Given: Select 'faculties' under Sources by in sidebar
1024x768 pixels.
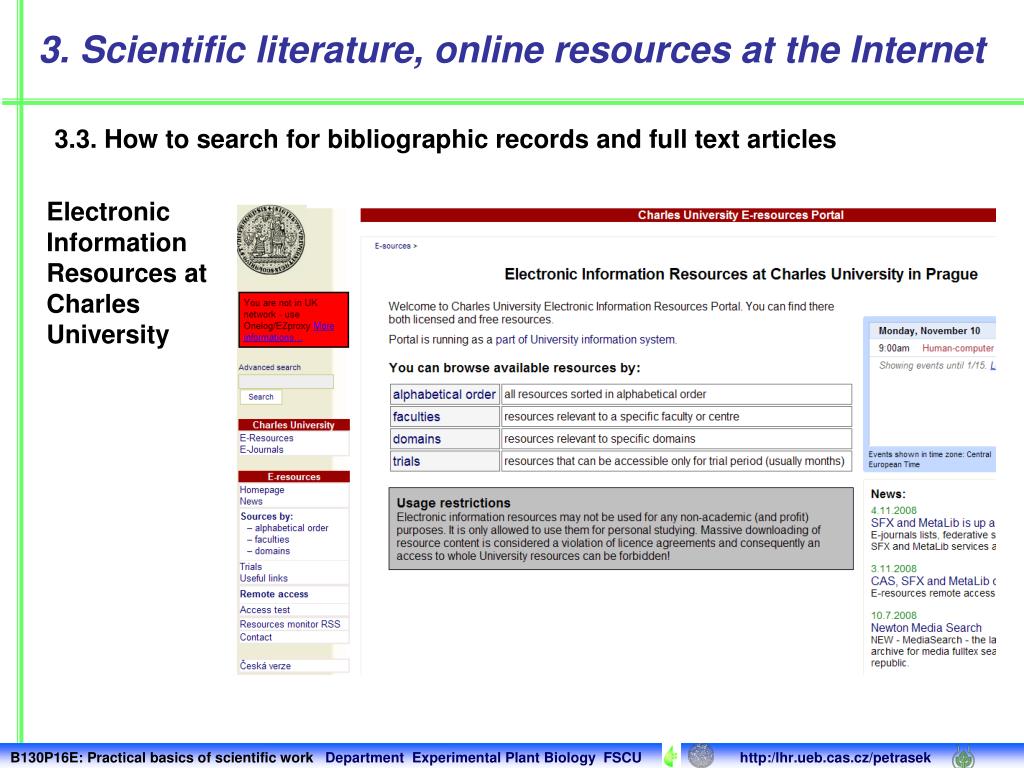Looking at the screenshot, I should pos(272,539).
